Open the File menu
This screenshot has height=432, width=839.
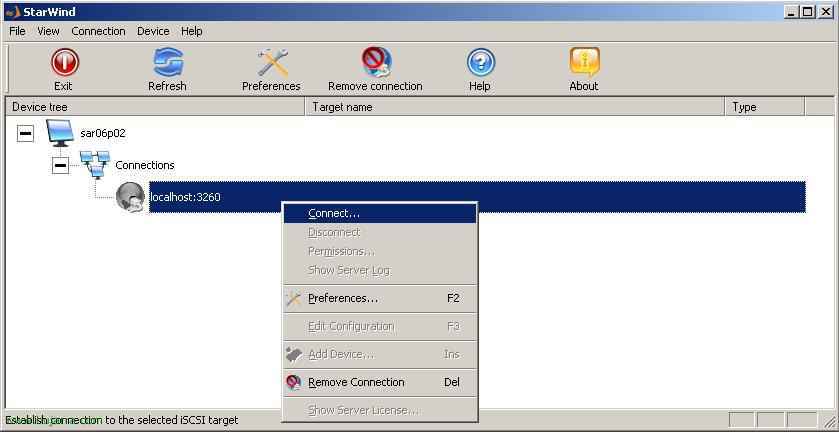point(18,31)
